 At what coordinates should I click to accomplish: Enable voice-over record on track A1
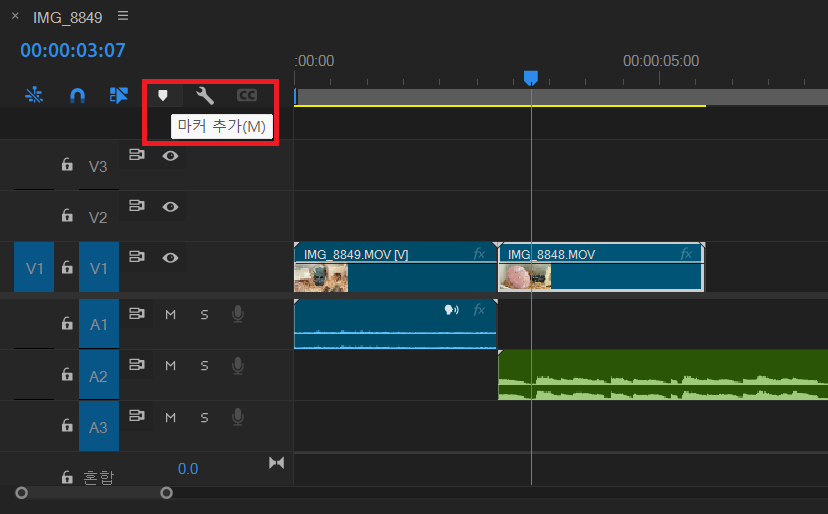(x=238, y=314)
